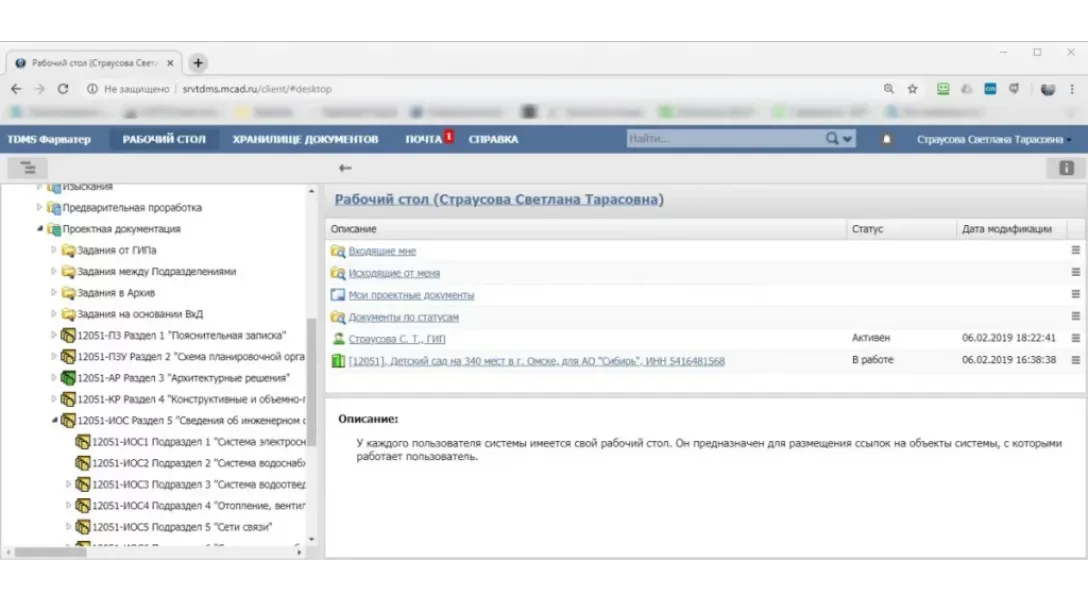Click the back arrow above the desktop list

coord(345,168)
